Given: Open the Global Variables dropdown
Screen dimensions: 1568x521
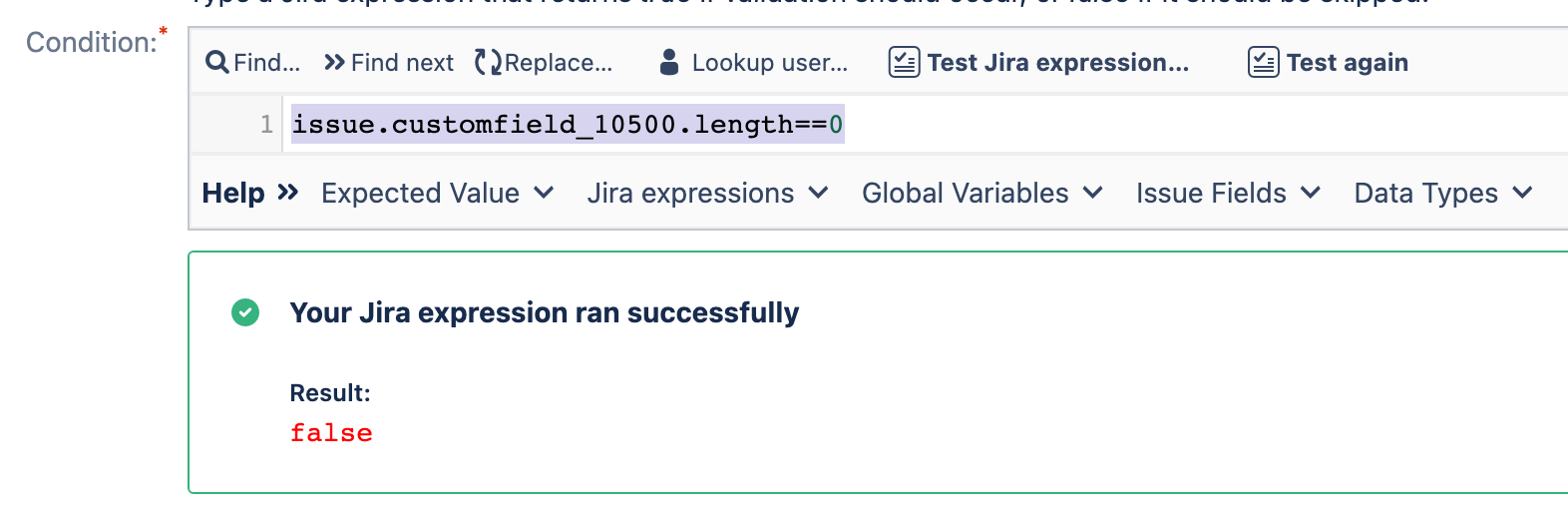Looking at the screenshot, I should 982,193.
